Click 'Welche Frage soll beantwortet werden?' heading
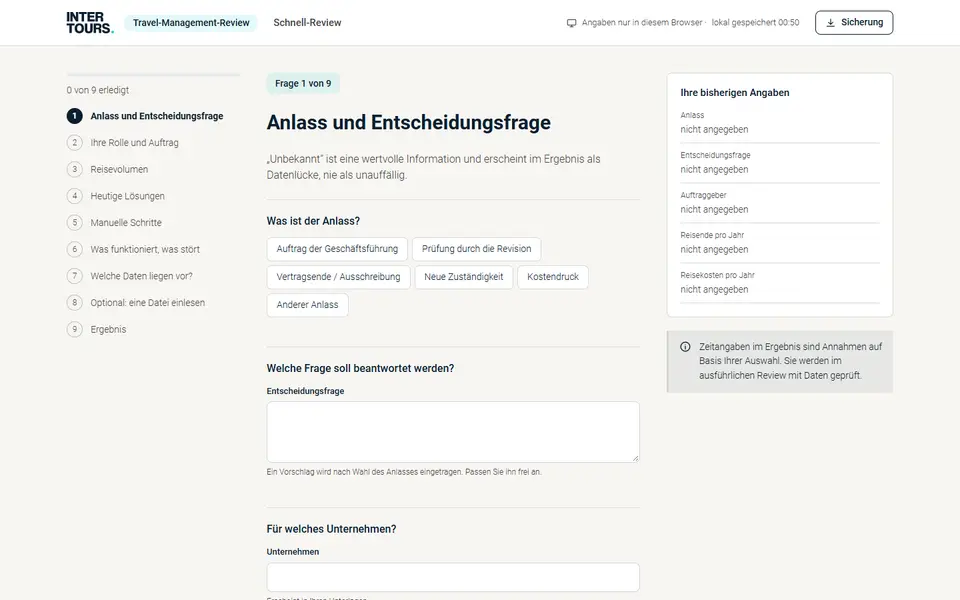This screenshot has width=960, height=600. click(x=360, y=368)
